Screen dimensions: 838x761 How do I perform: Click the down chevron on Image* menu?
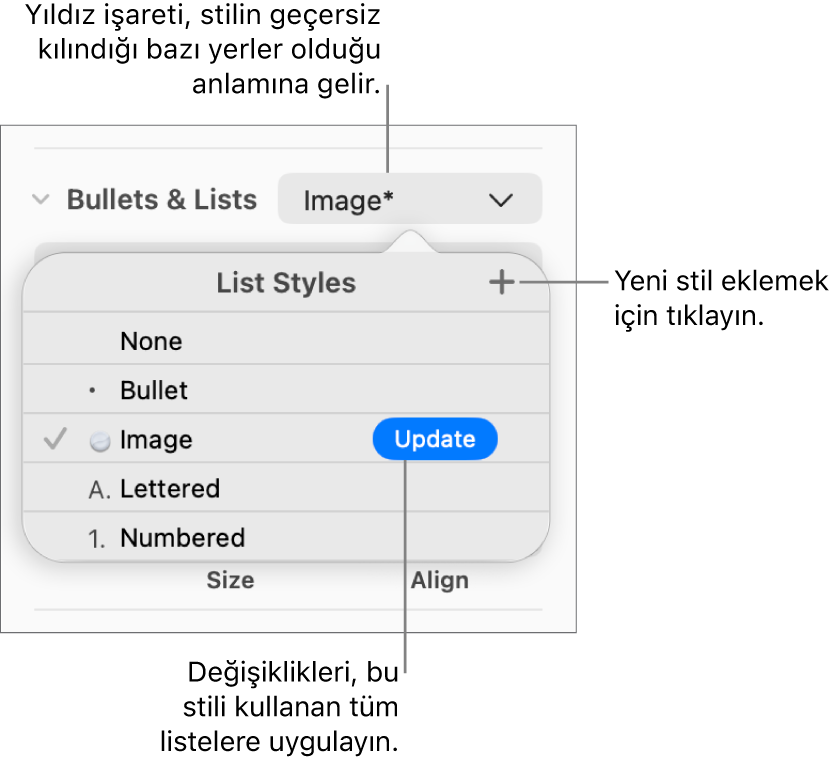pyautogui.click(x=501, y=200)
